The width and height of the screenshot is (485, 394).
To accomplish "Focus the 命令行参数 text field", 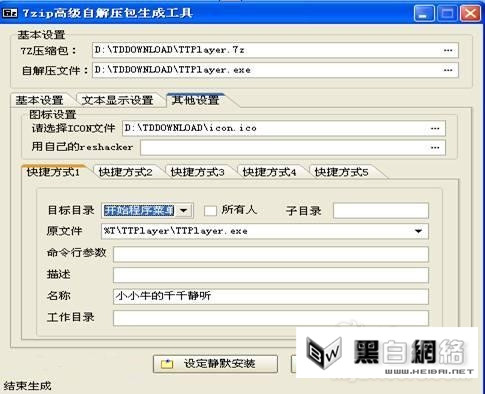I will [x=271, y=255].
